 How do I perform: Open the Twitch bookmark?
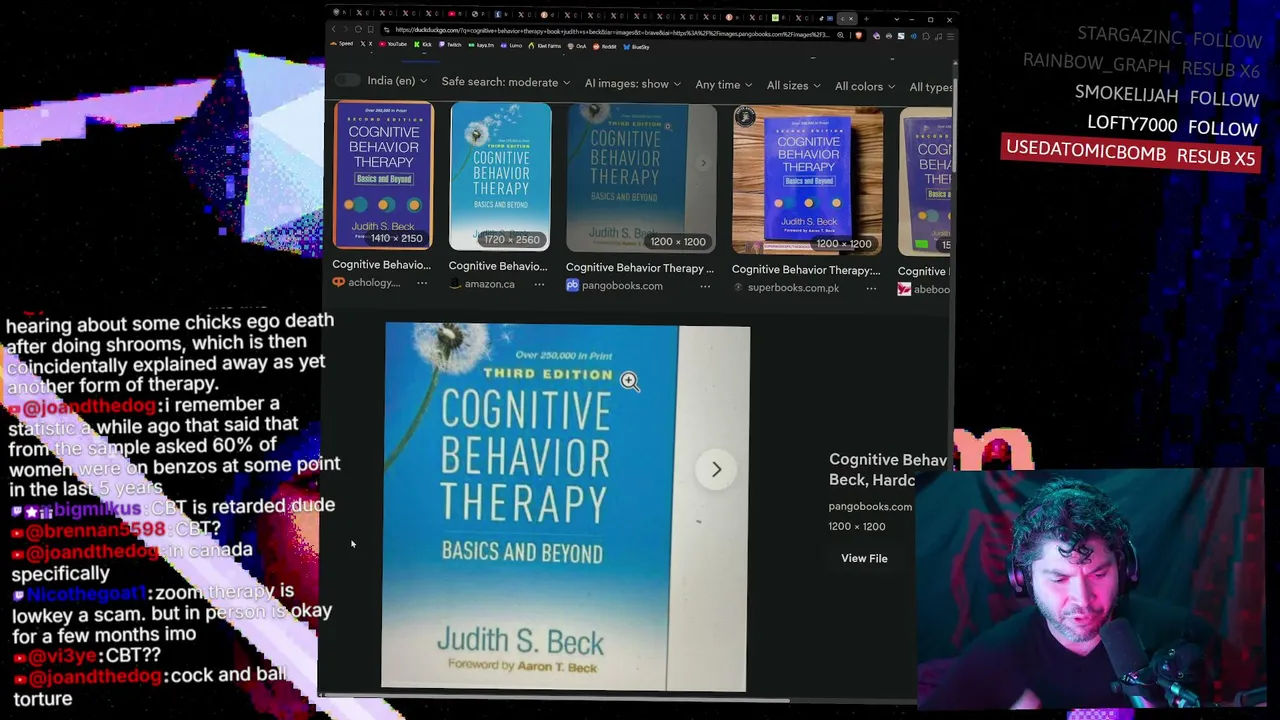pos(452,45)
